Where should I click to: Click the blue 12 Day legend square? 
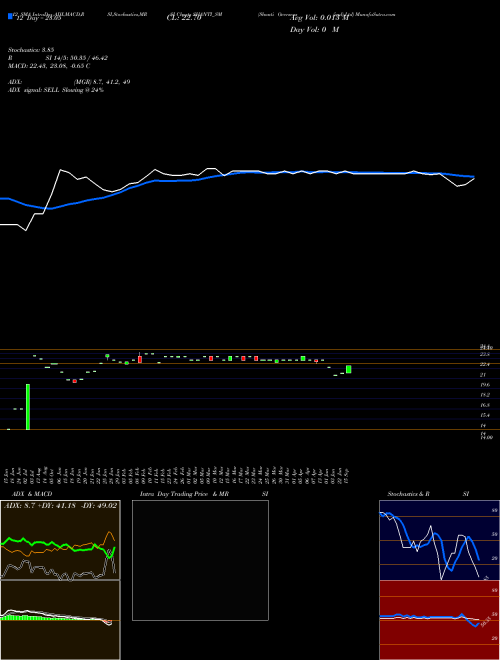10,16
